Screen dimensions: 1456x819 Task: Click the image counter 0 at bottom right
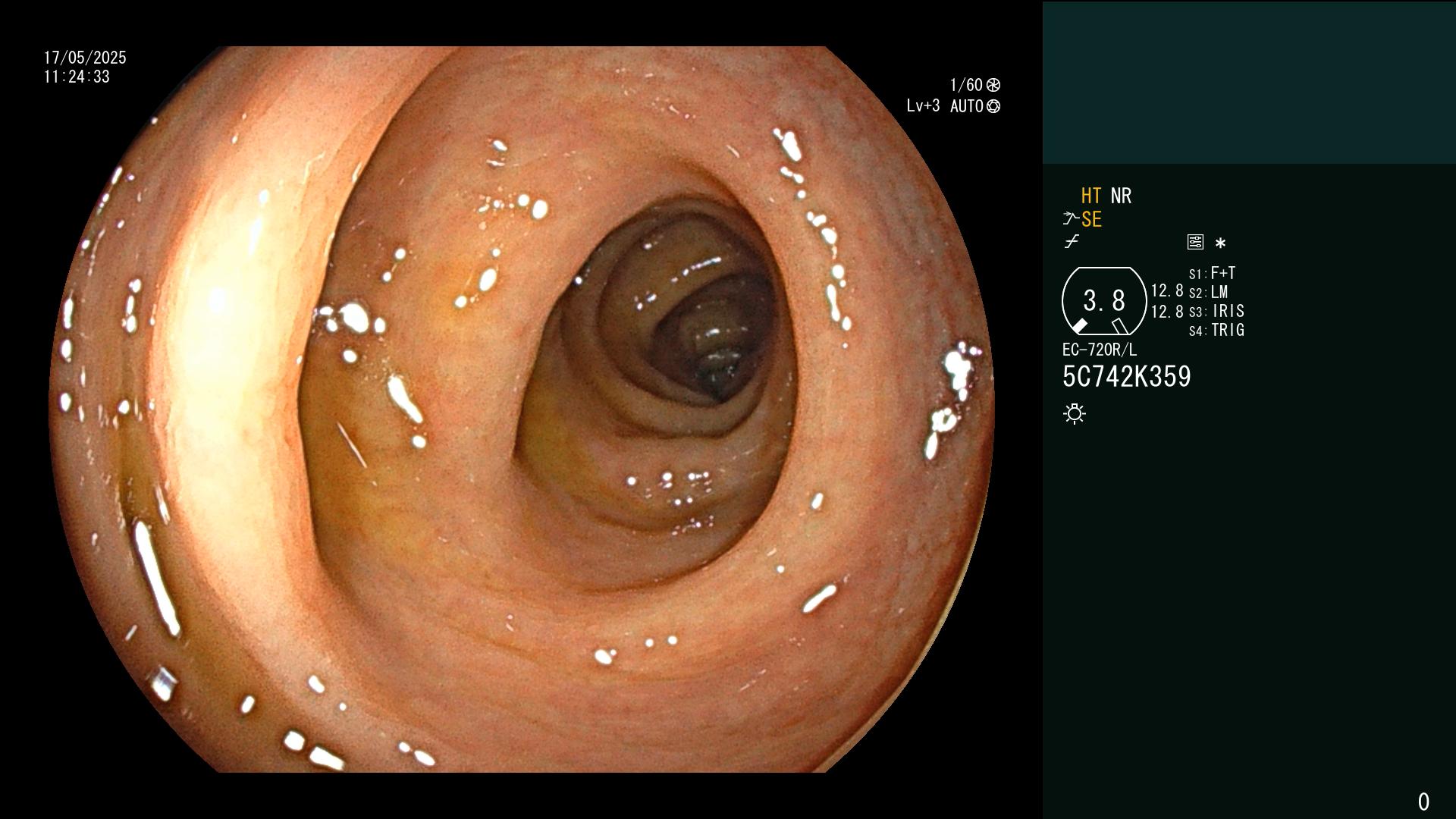[1423, 802]
